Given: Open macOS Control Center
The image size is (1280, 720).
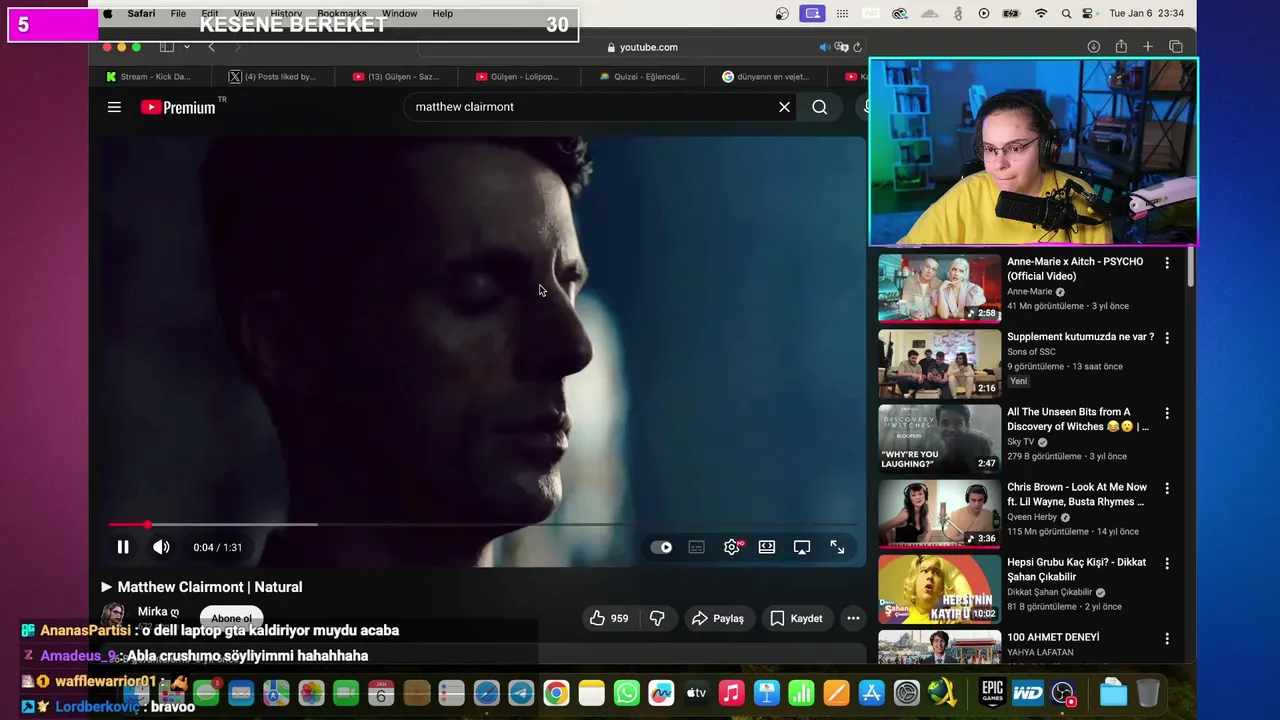Looking at the screenshot, I should (x=1089, y=14).
